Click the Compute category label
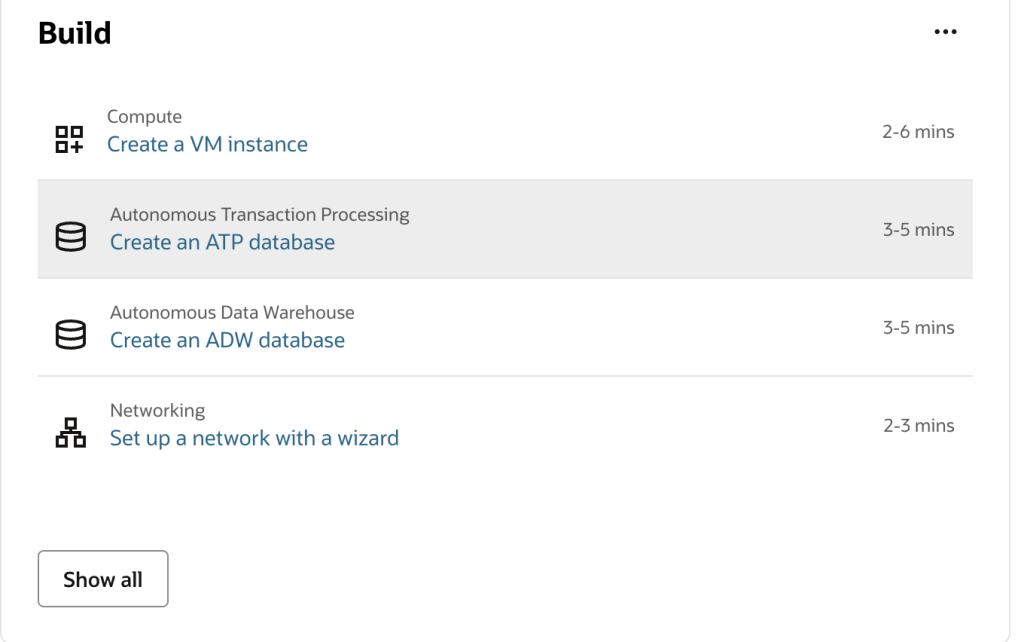 pos(144,117)
